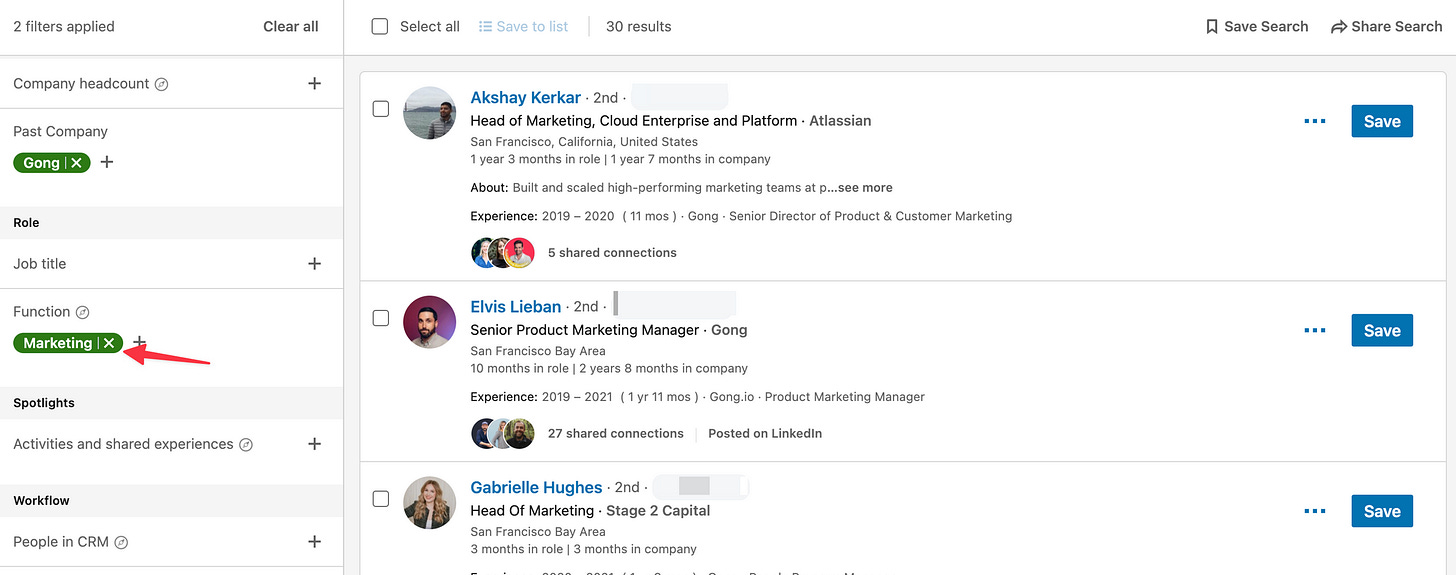Click Posted on LinkedIn for Elvis
The height and width of the screenshot is (575, 1456).
pyautogui.click(x=765, y=434)
